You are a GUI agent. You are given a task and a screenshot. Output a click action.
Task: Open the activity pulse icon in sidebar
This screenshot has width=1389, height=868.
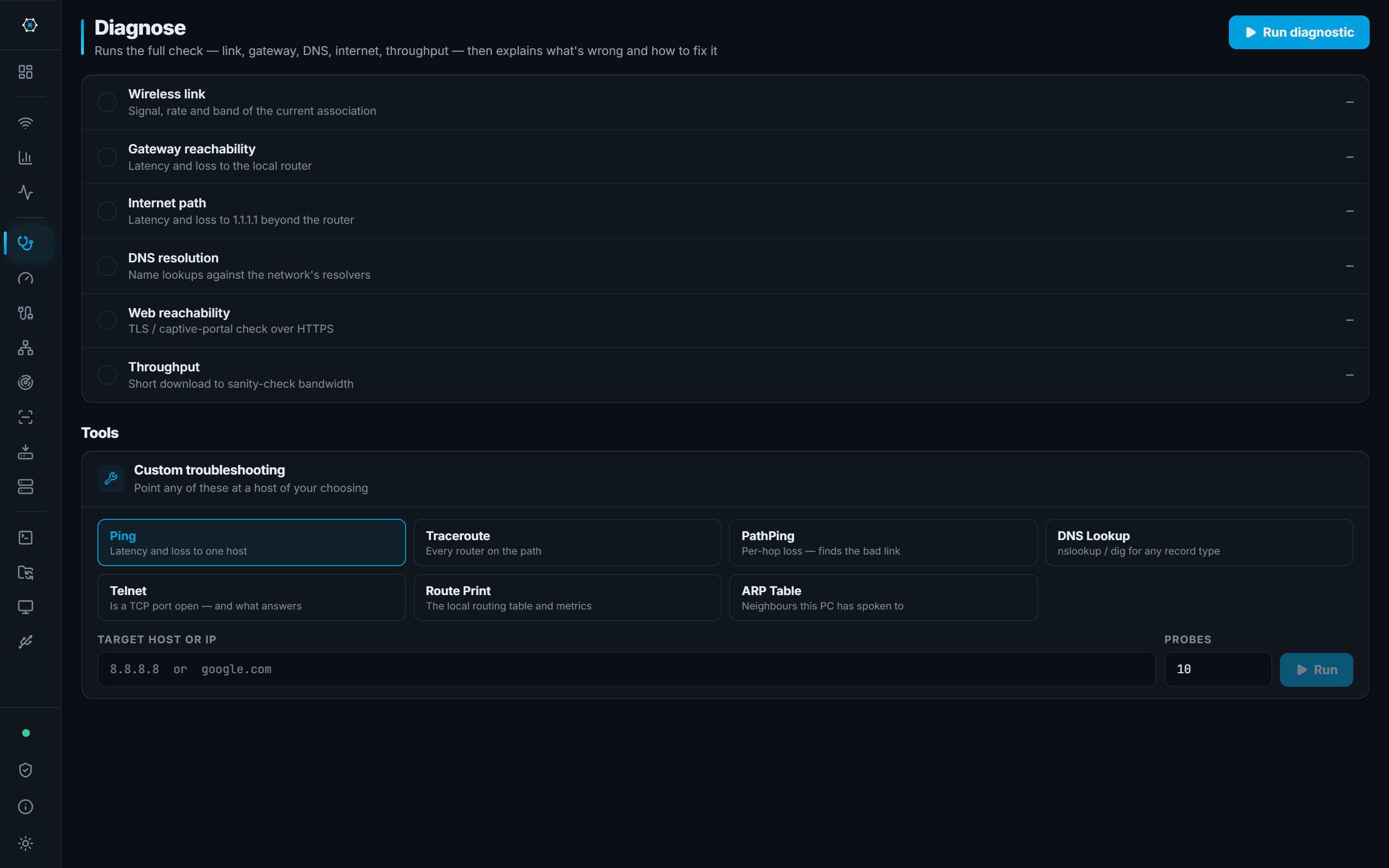click(x=25, y=192)
